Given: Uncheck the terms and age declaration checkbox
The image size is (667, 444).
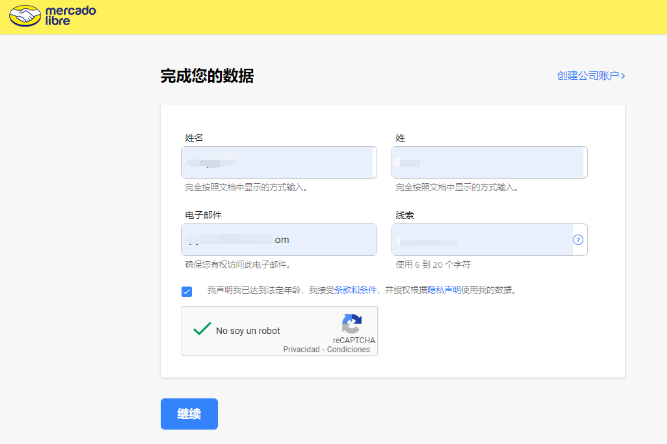Looking at the screenshot, I should (187, 291).
